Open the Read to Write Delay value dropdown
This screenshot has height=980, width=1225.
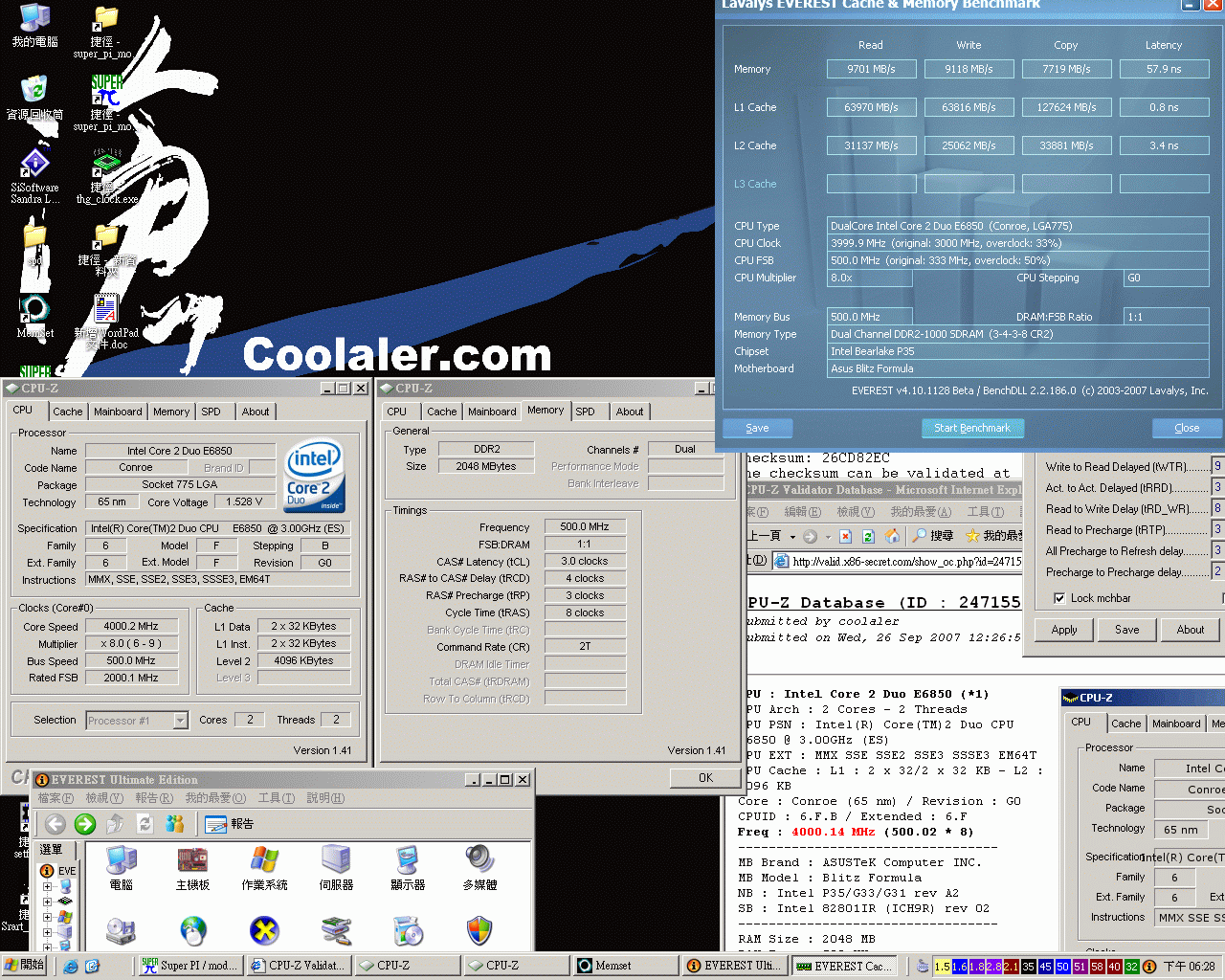1218,508
